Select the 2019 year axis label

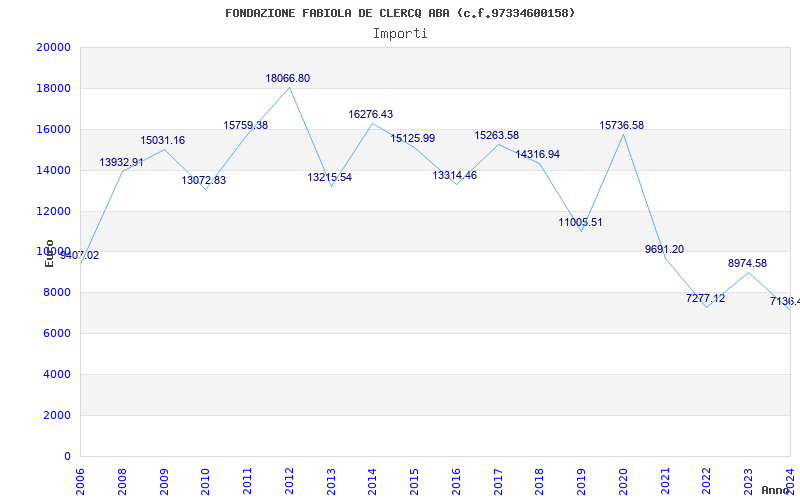click(581, 481)
